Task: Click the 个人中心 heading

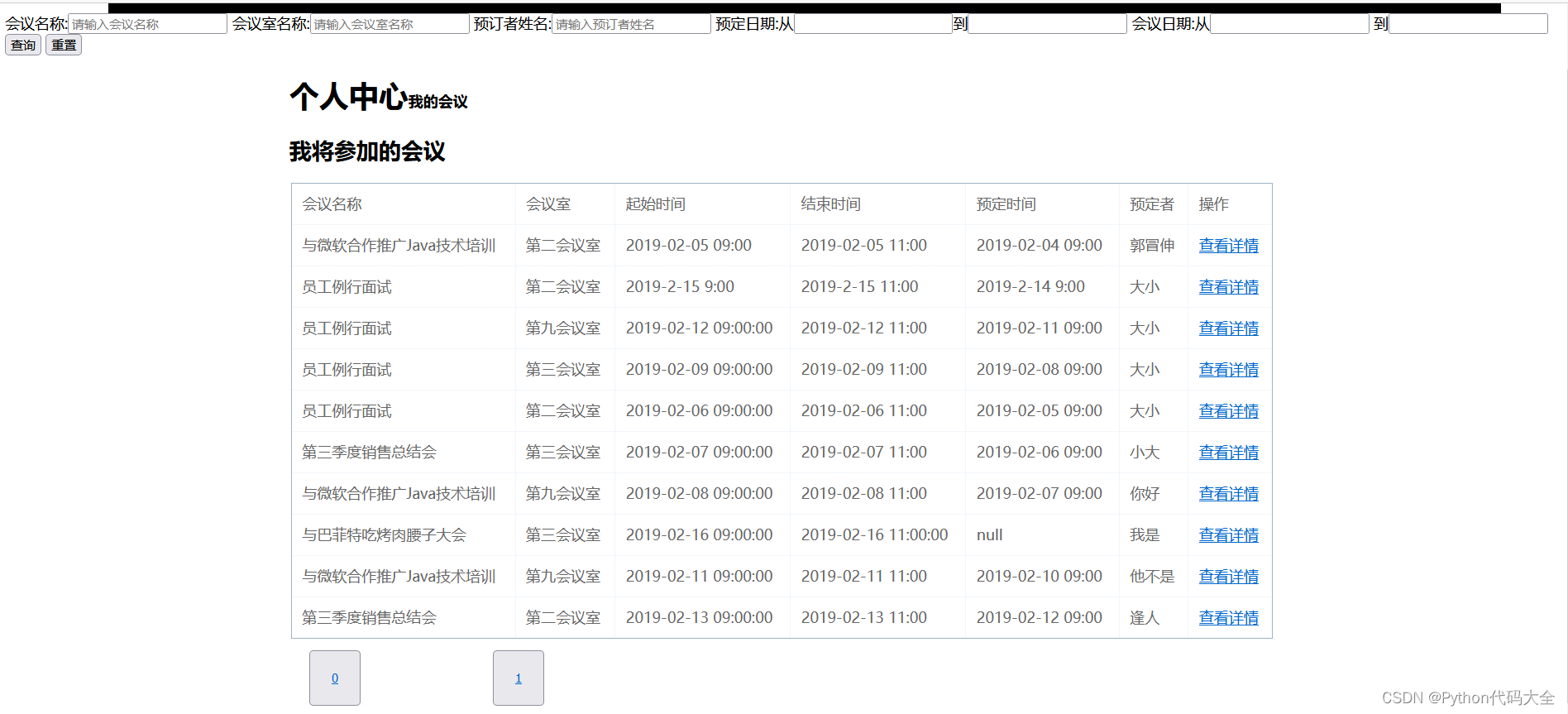Action: 348,97
